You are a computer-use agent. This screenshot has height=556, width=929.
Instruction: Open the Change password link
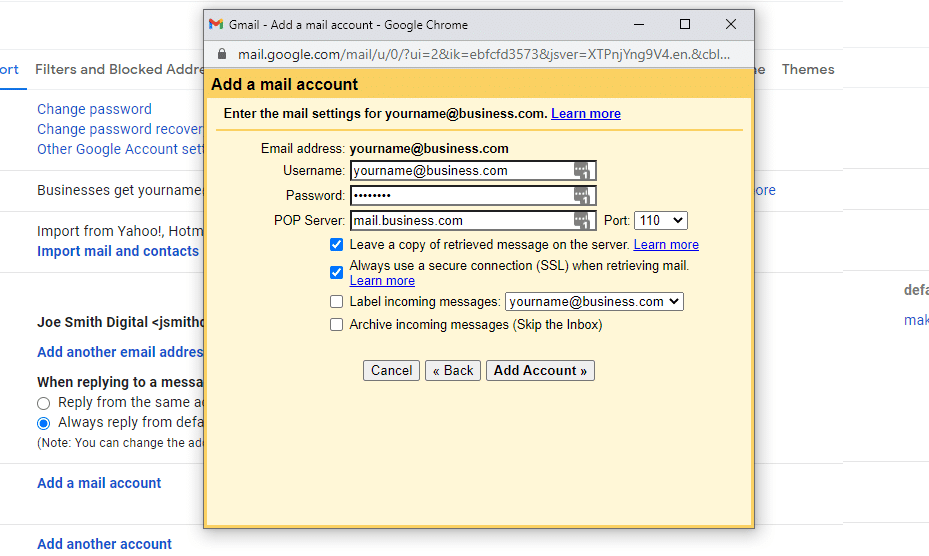point(94,109)
